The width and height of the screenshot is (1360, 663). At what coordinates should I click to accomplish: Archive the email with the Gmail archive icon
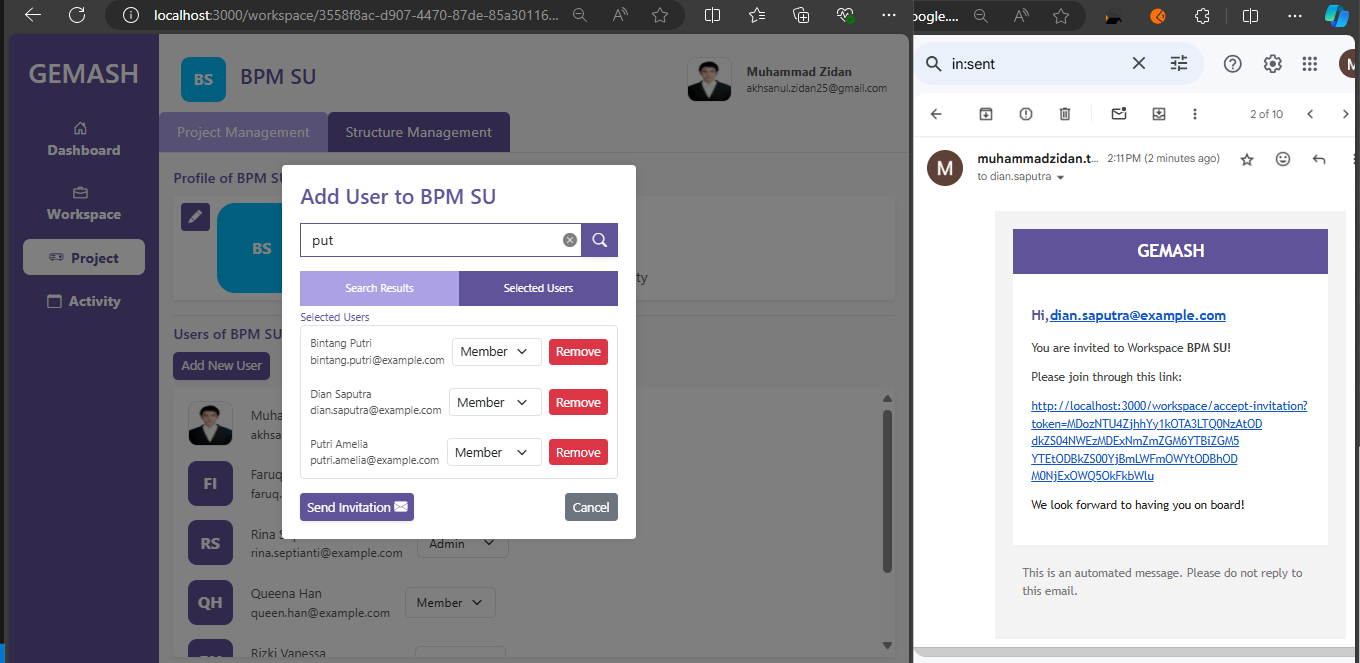pos(986,114)
